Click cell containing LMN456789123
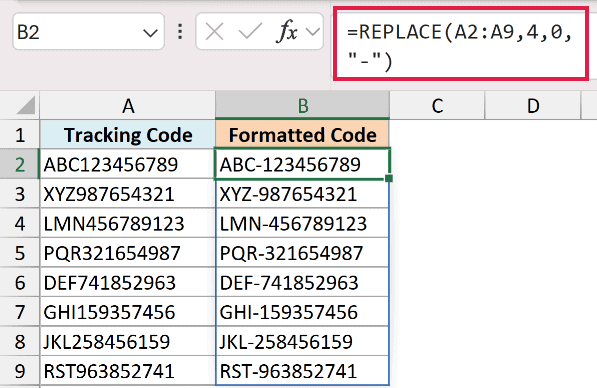This screenshot has width=597, height=388. [128, 223]
